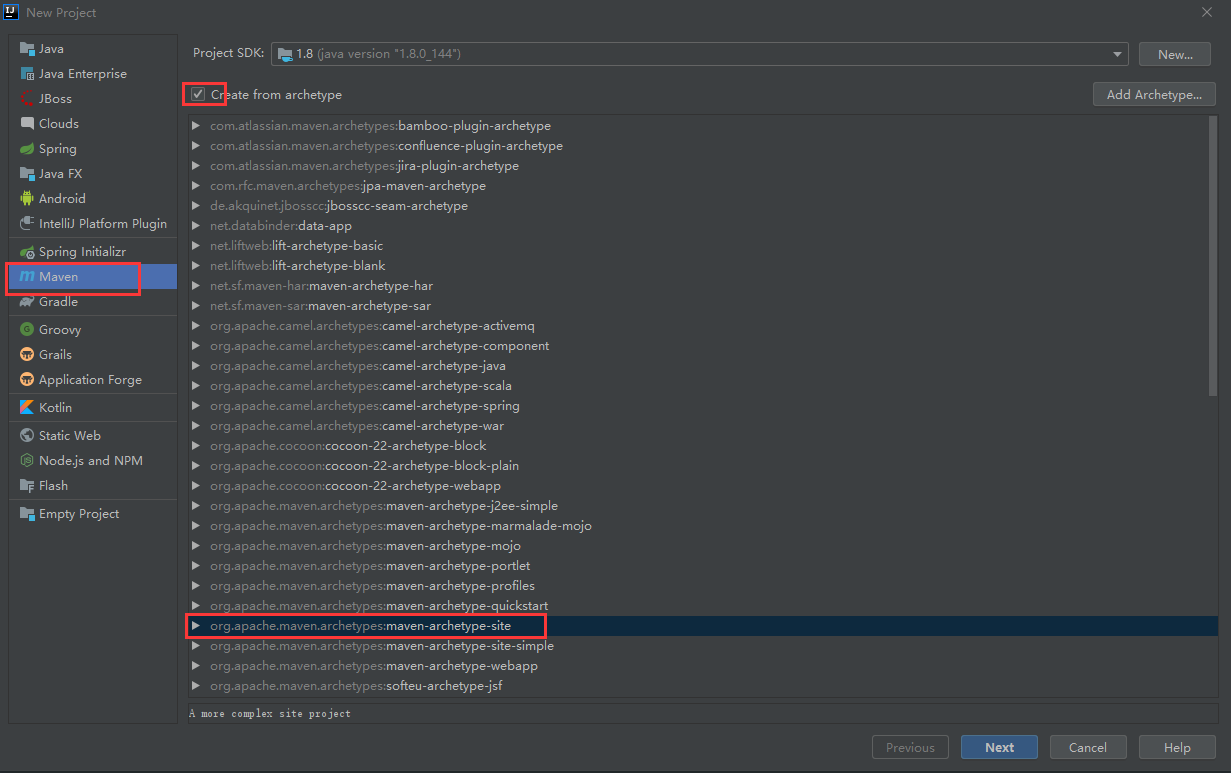This screenshot has height=773, width=1231.
Task: Click the Java folder icon in sidebar
Action: point(27,49)
